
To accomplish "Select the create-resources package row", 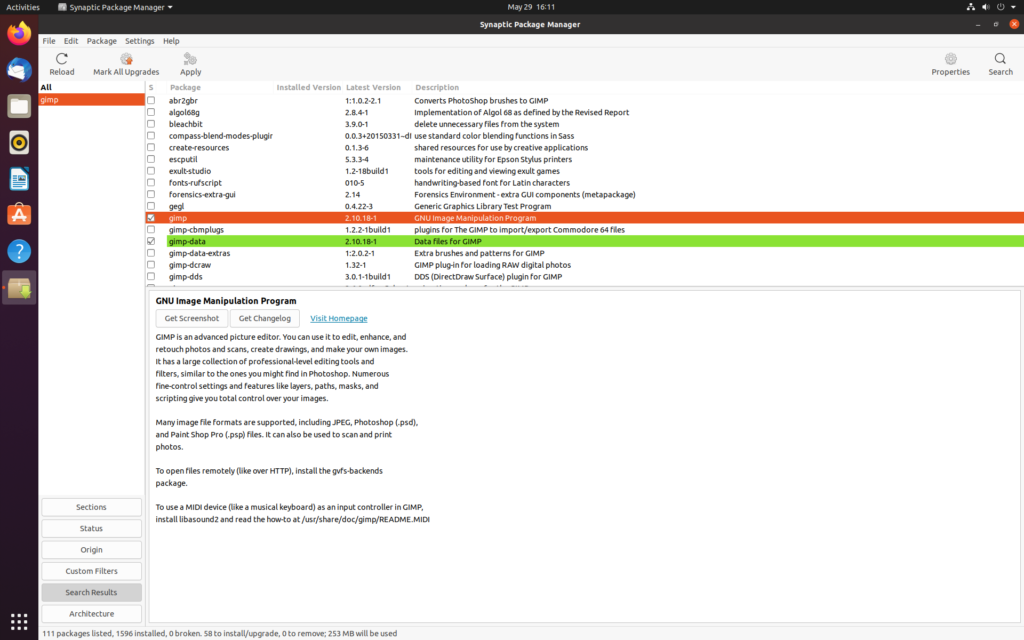I will (x=584, y=148).
